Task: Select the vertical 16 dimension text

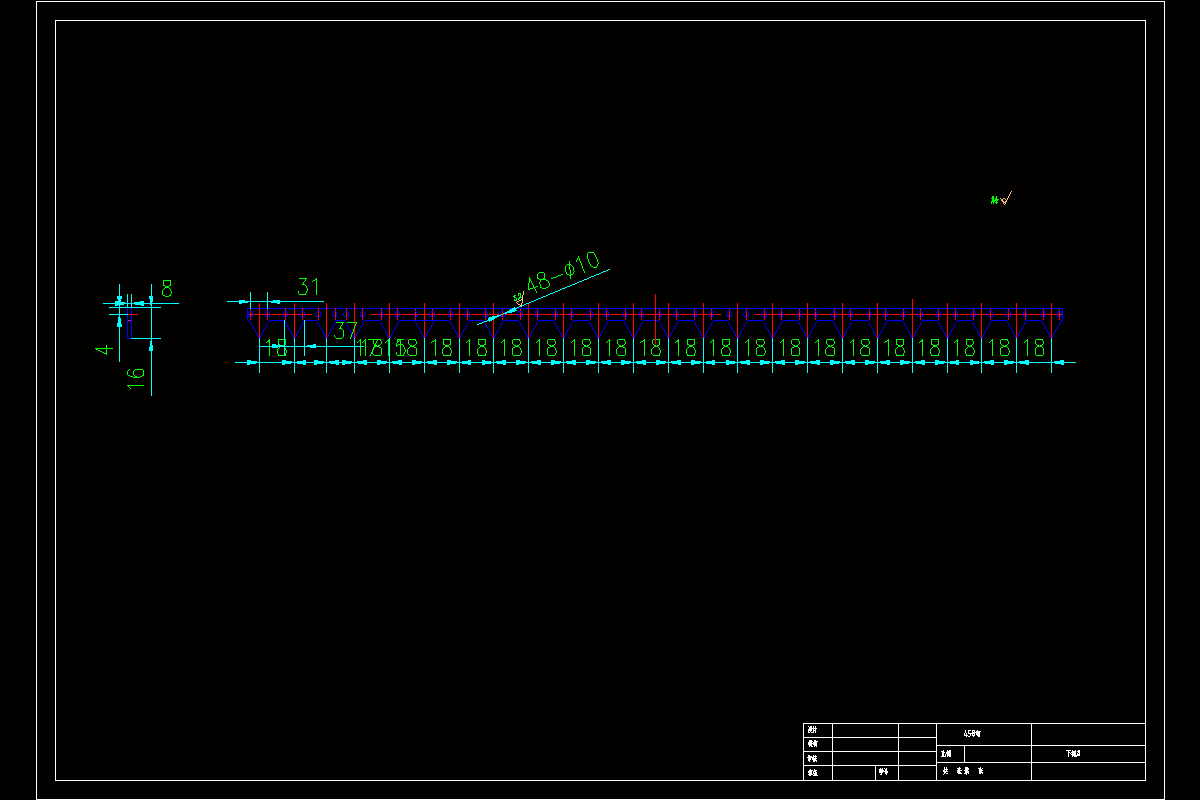Action: coord(136,377)
